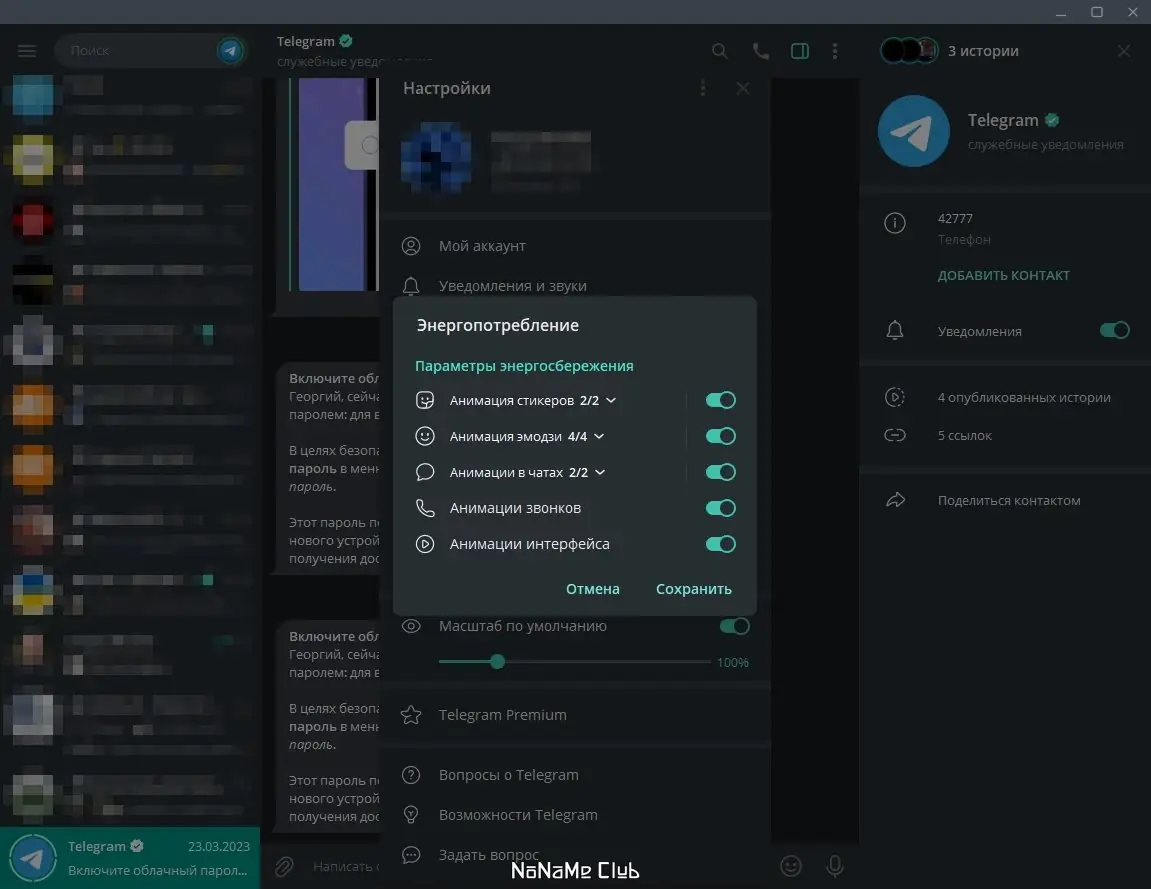The width and height of the screenshot is (1151, 889).
Task: Toggle Анимации интерфейса switch
Action: click(720, 544)
